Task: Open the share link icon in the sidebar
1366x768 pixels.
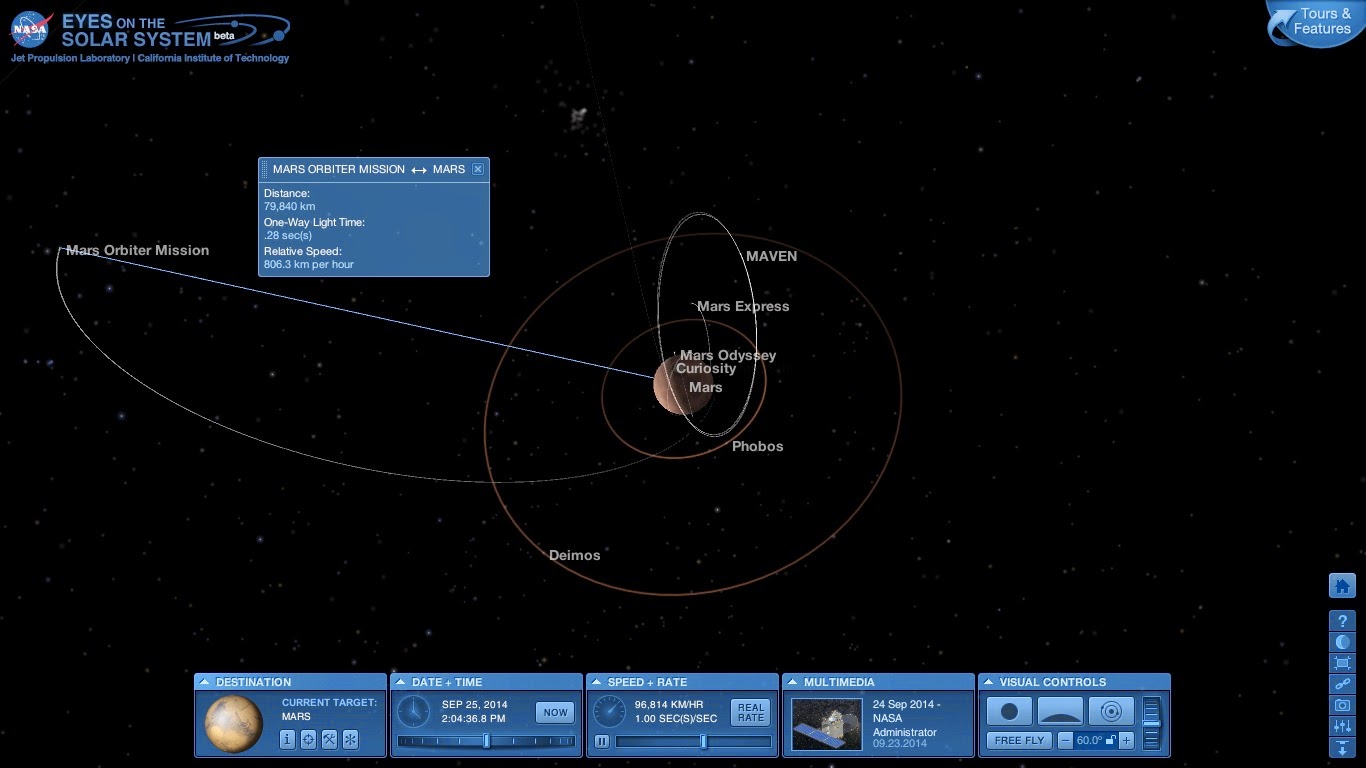Action: coord(1341,683)
